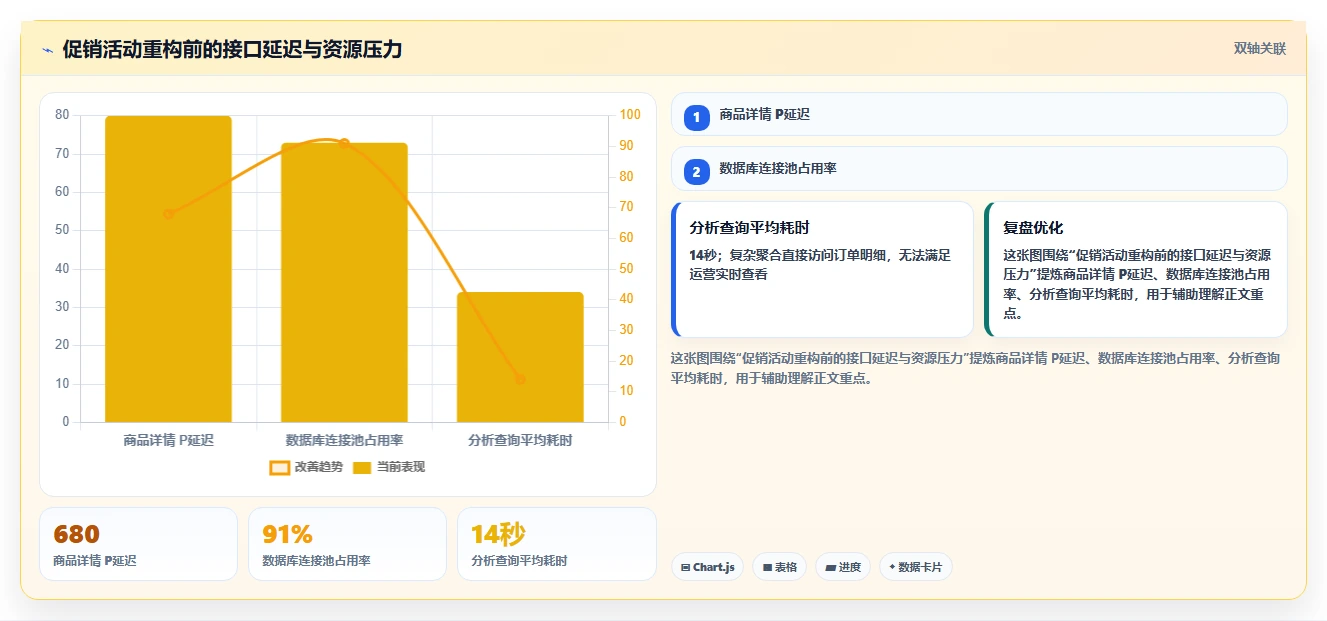
Task: Open the 复盘优化 info card
Action: point(1136,270)
